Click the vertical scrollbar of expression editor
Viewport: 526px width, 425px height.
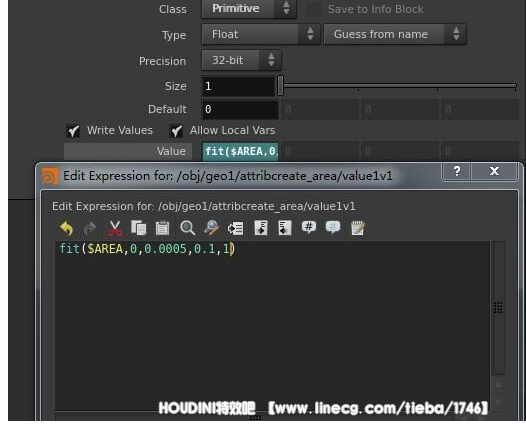click(499, 307)
